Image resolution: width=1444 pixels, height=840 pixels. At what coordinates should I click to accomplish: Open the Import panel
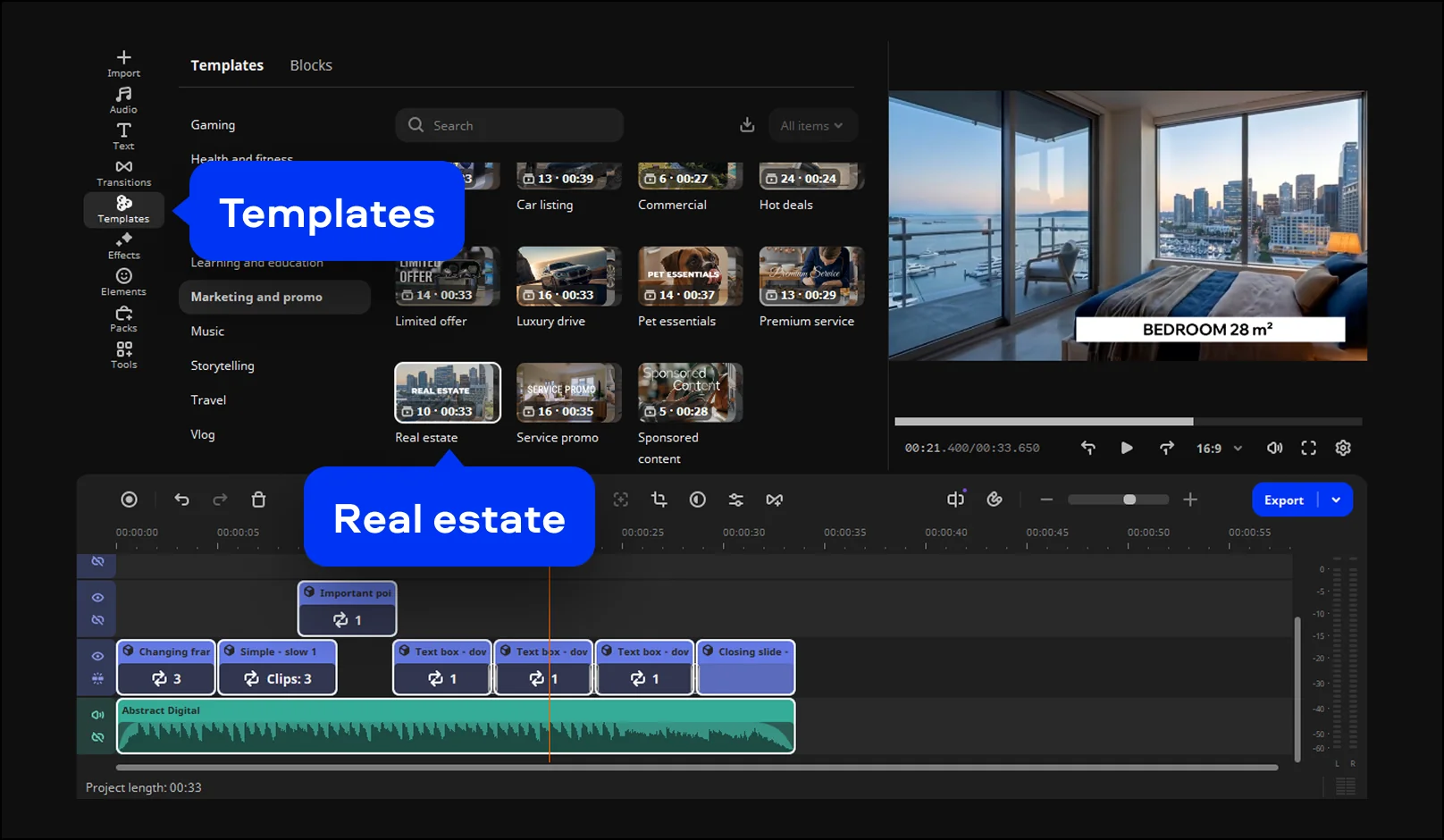click(x=123, y=63)
